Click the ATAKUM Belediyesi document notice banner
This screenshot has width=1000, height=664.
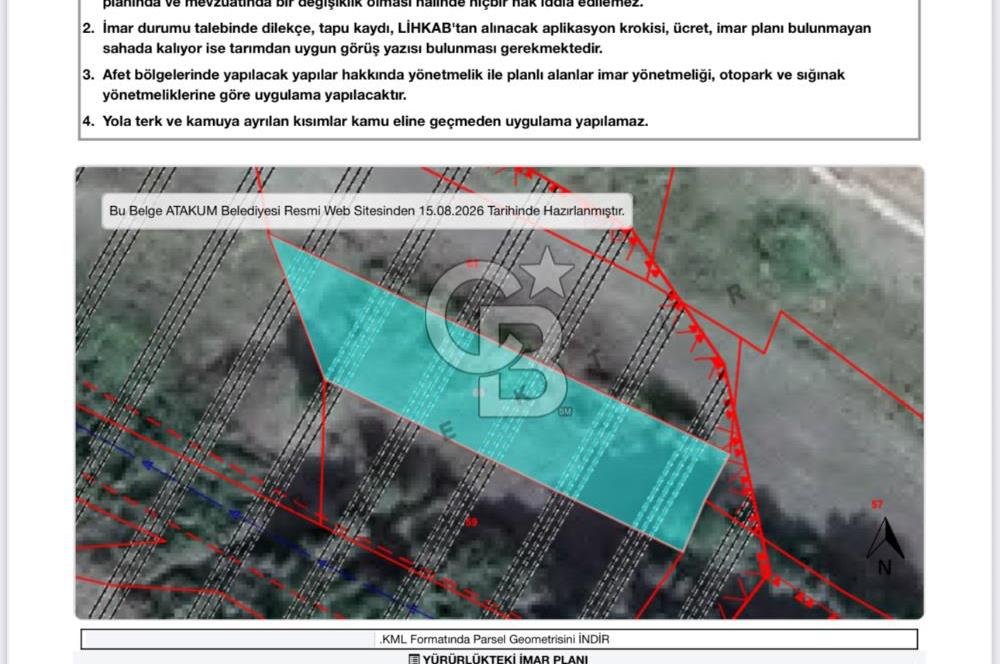(367, 210)
